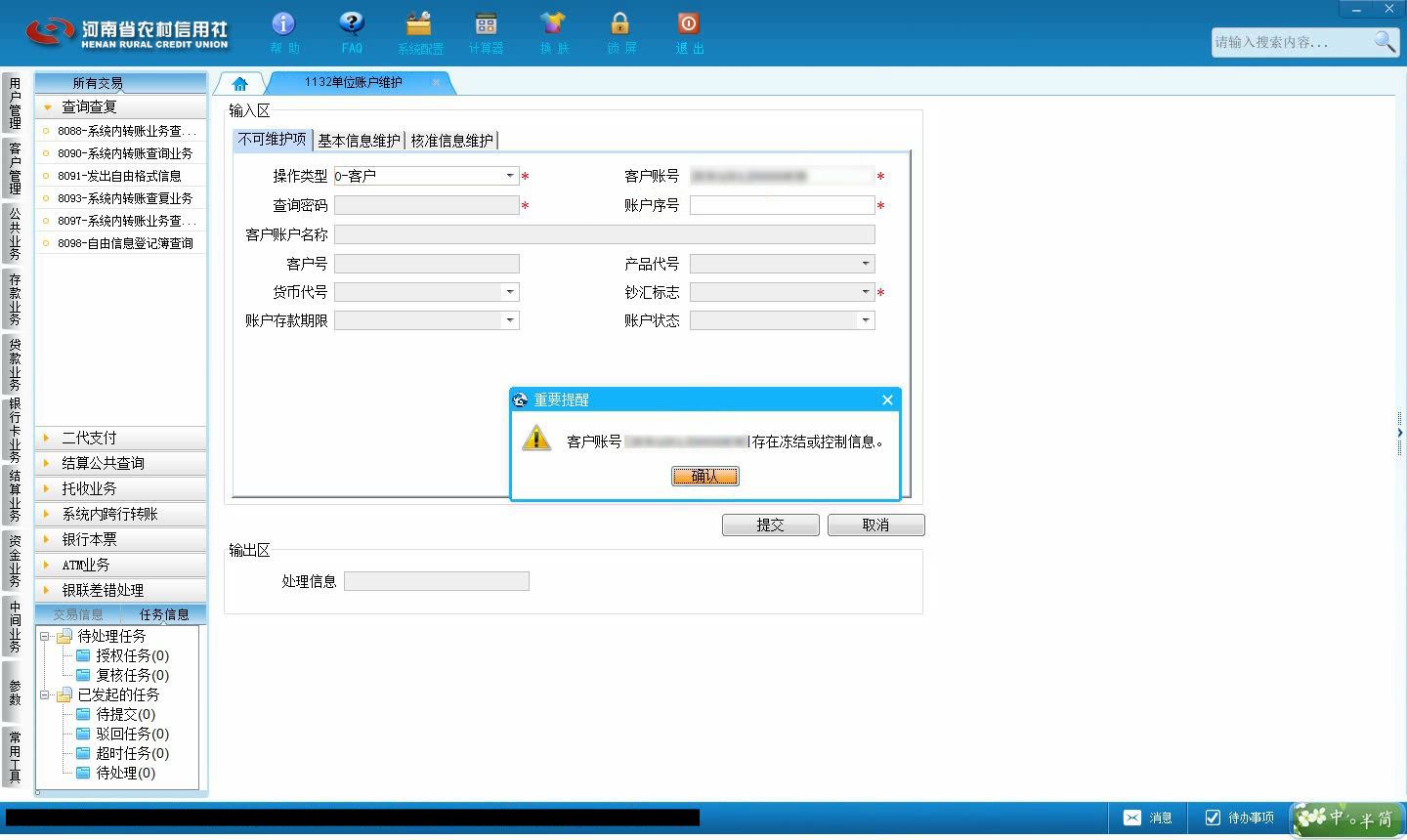Select 待提交(0) task
The width and height of the screenshot is (1407, 840).
pos(125,714)
